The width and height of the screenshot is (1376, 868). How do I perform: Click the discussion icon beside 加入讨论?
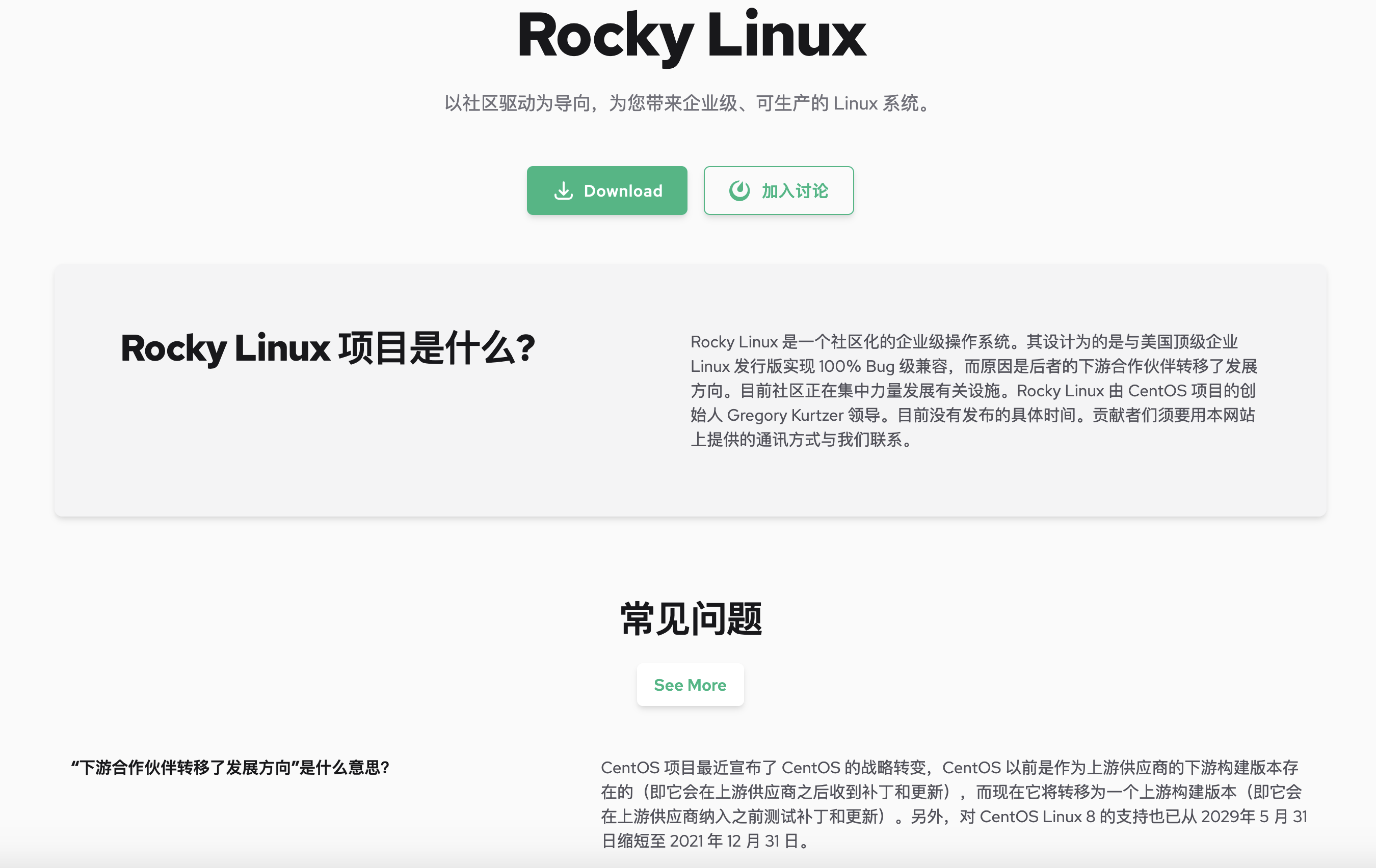point(739,191)
